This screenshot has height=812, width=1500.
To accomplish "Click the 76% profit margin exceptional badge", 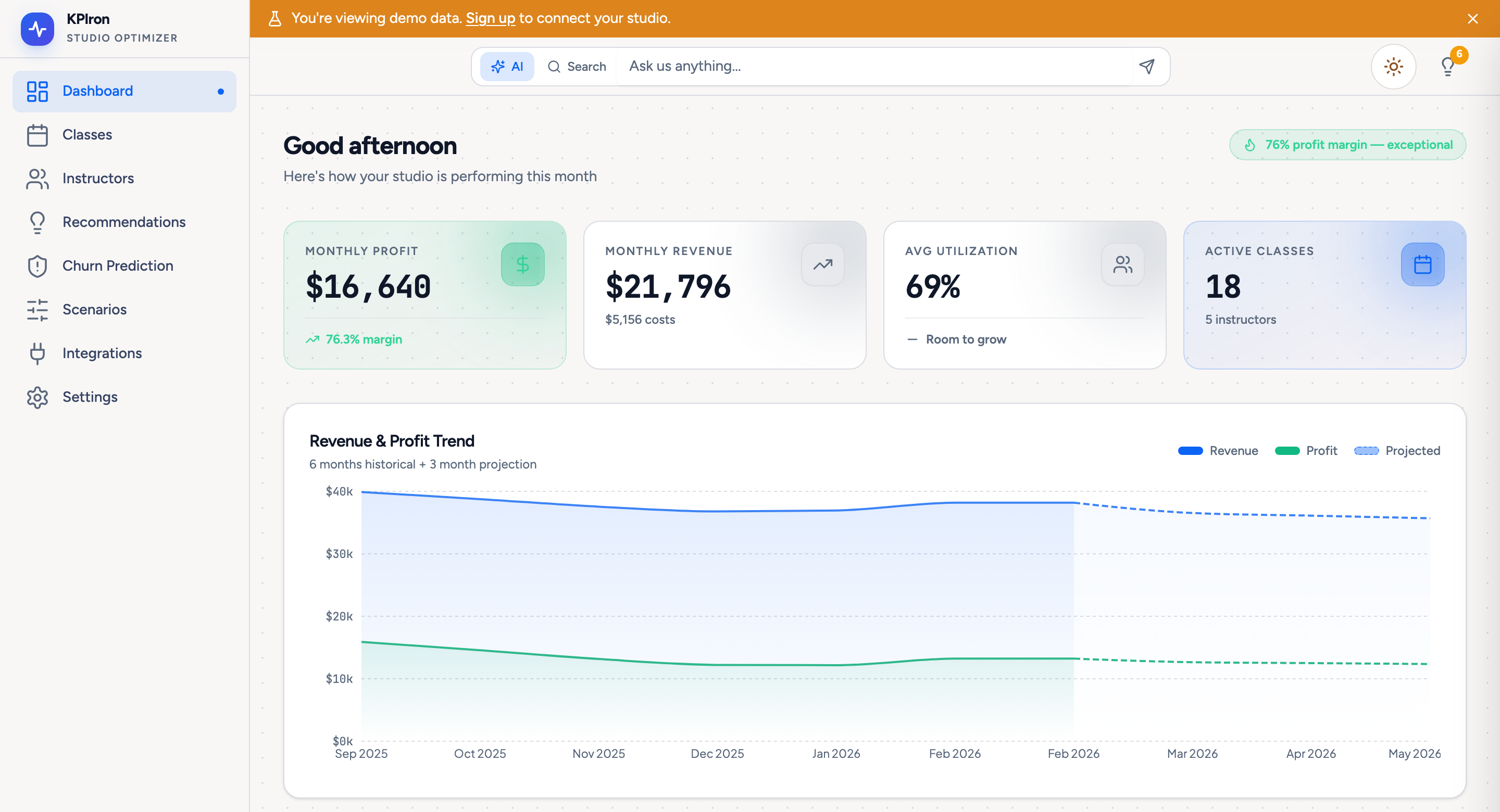I will click(x=1347, y=145).
